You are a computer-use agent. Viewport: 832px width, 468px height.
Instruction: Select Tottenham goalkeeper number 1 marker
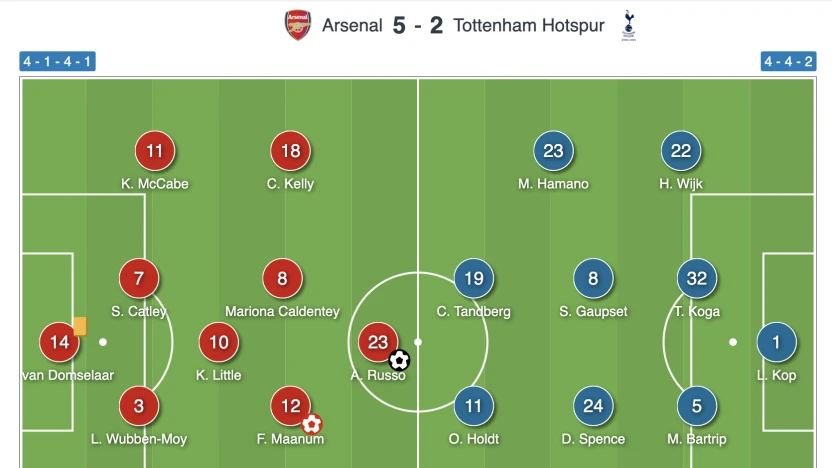776,342
